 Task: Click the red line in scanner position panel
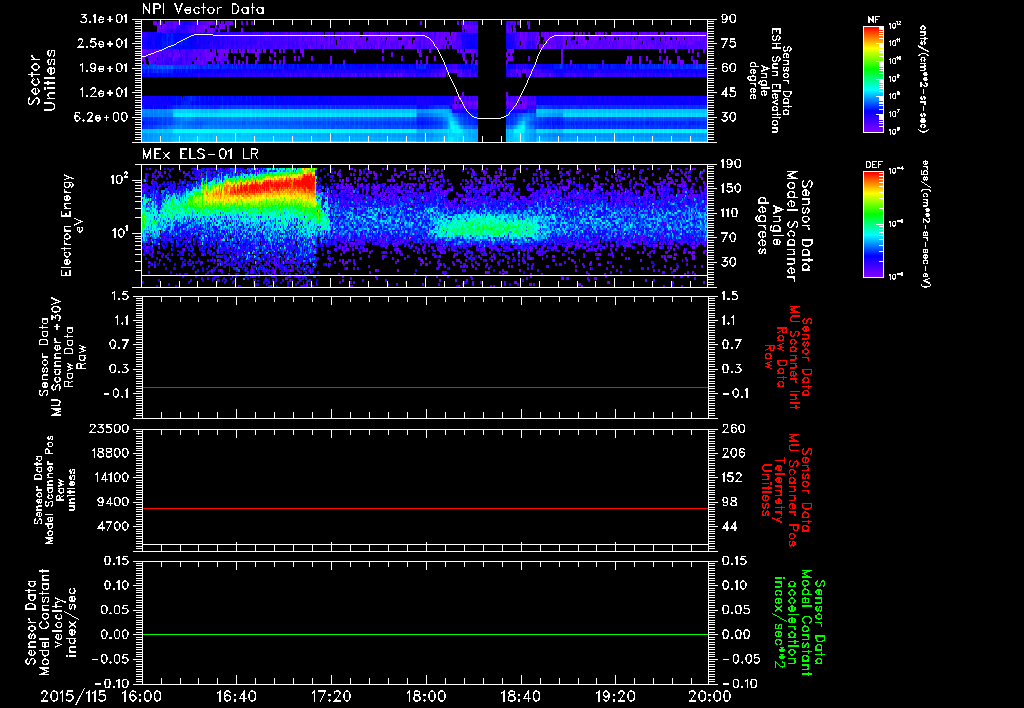pos(424,508)
